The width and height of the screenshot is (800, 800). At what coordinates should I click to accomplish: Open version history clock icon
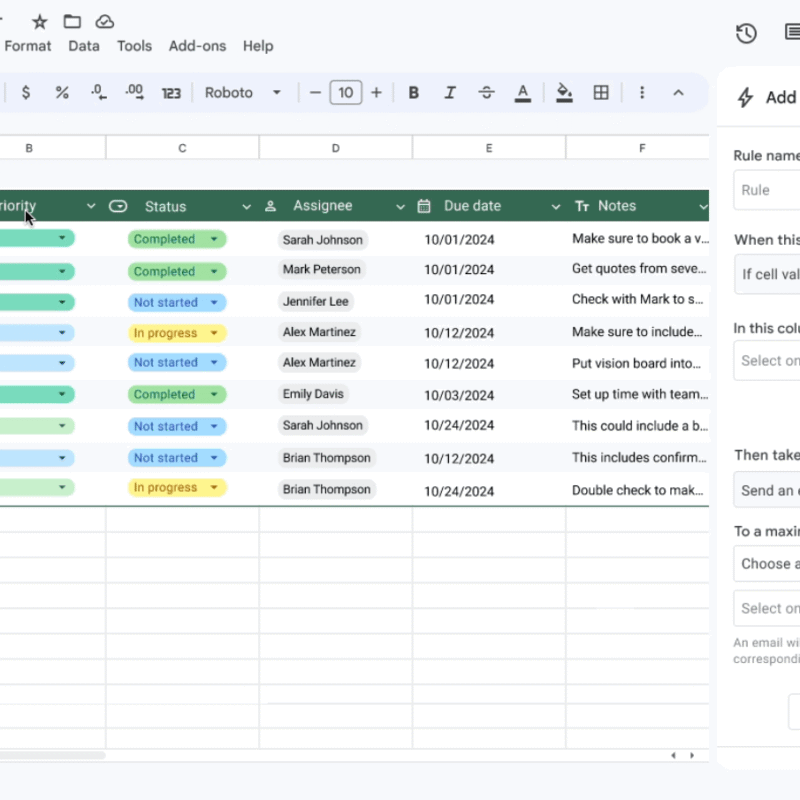pyautogui.click(x=746, y=34)
